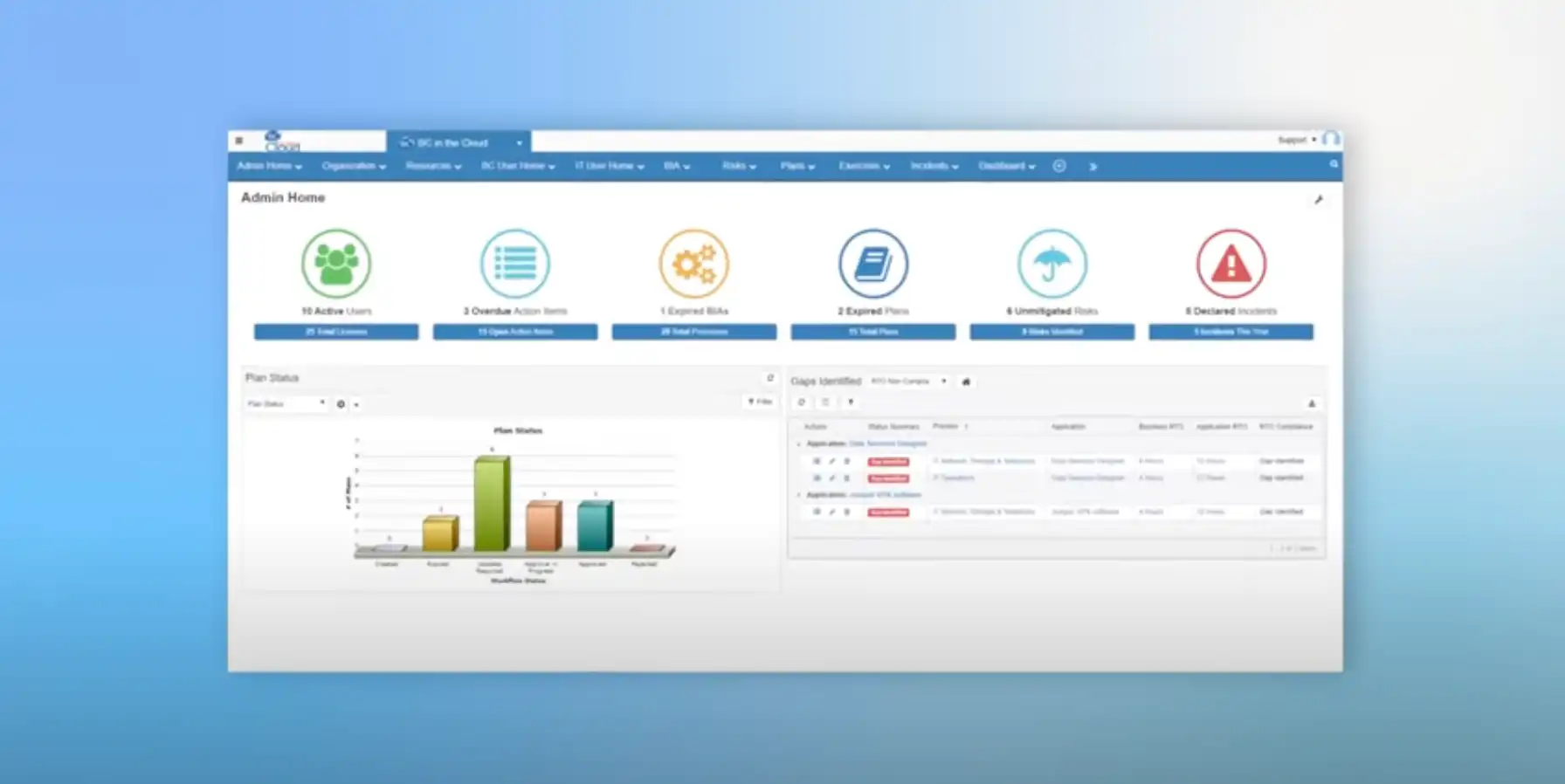Open the Resources menu
This screenshot has width=1565, height=784.
(433, 166)
